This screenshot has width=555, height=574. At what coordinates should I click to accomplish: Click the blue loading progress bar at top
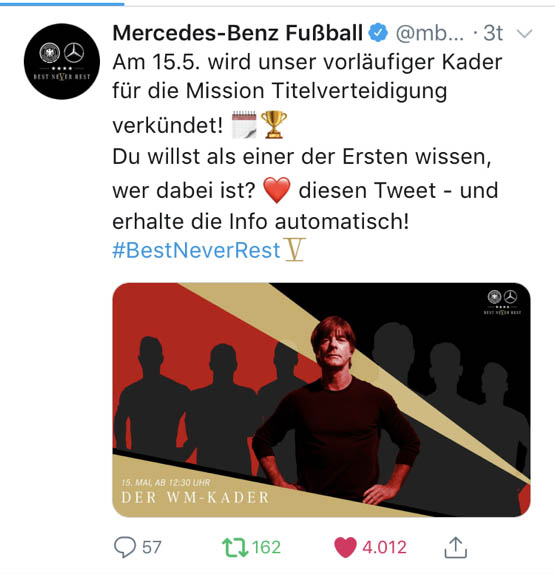[x=62, y=4]
